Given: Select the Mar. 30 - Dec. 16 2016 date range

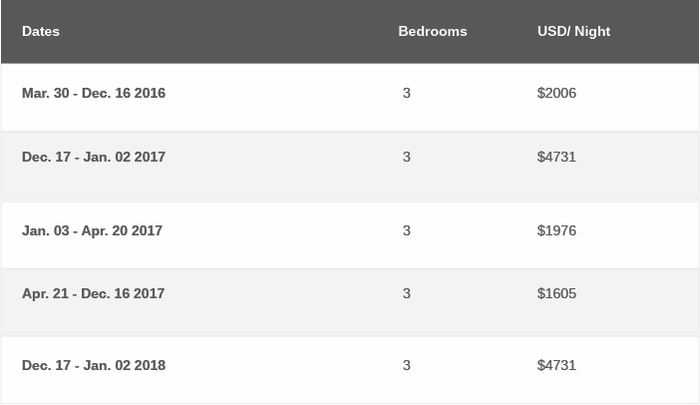Looking at the screenshot, I should coord(94,93).
